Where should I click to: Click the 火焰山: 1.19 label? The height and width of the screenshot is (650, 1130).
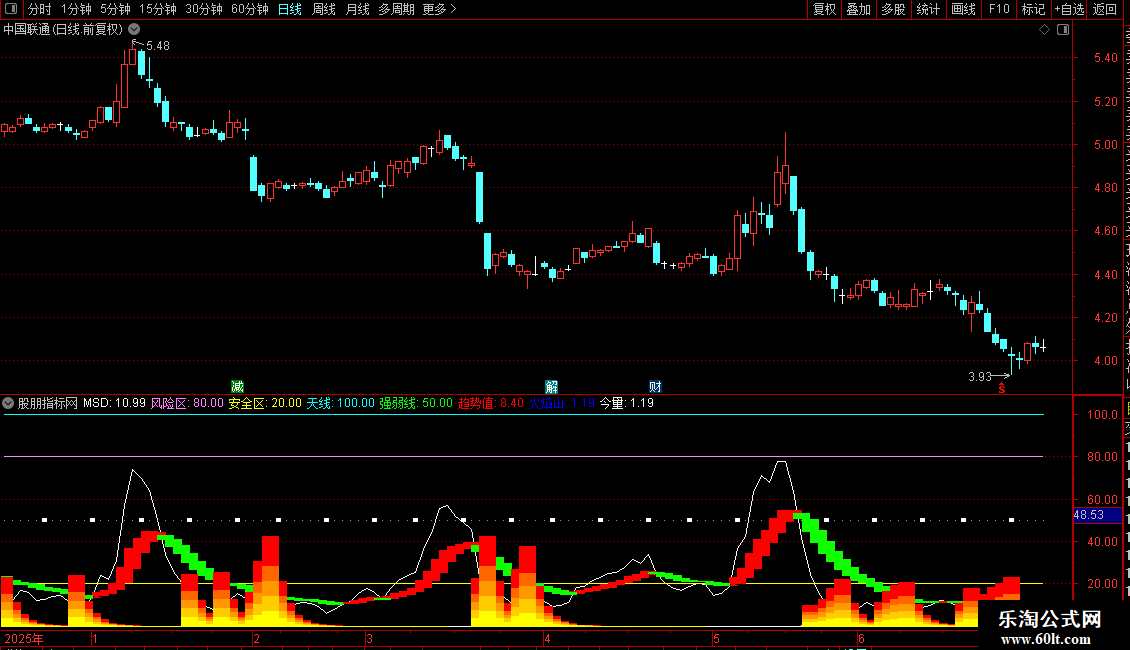pos(561,404)
